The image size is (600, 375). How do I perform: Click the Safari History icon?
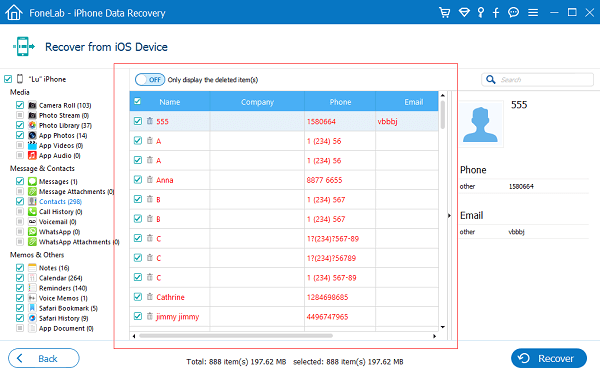coord(33,318)
